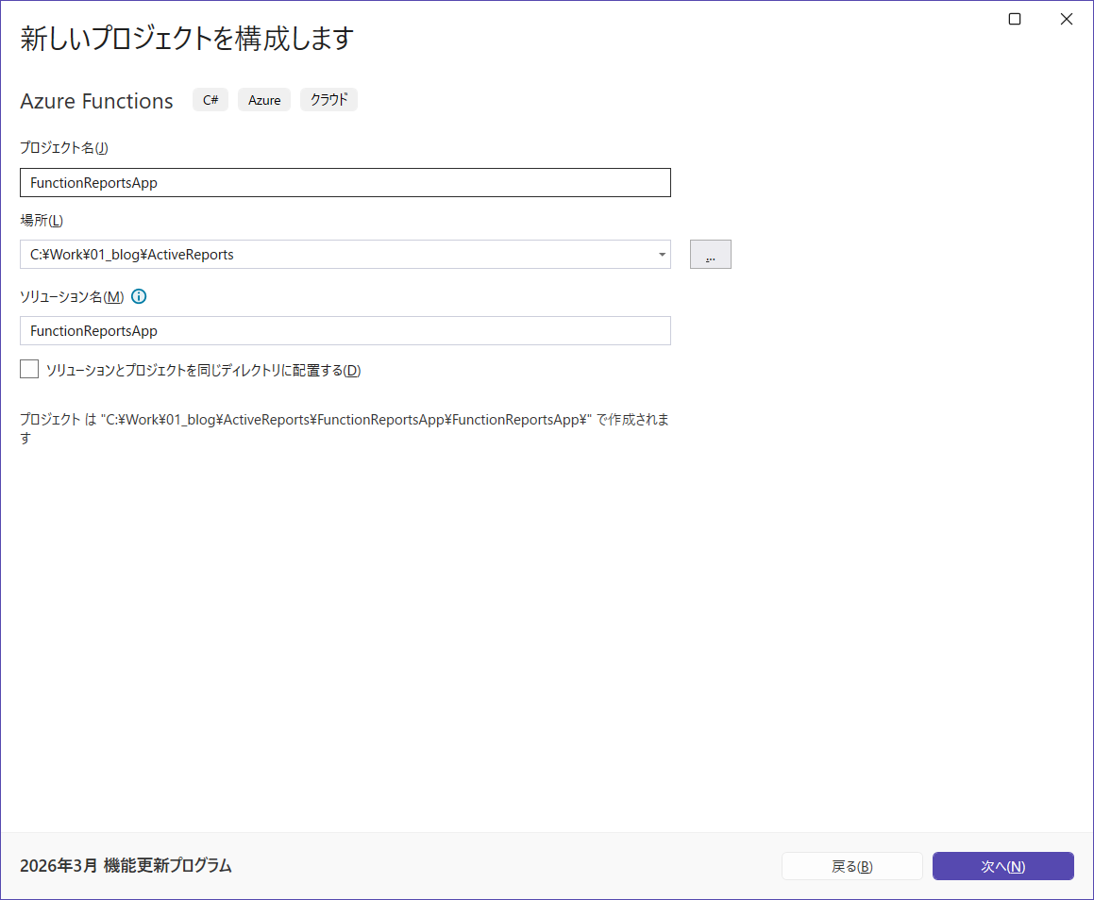Screen dimensions: 1094x900
Task: Edit the solution name text field
Action: [x=345, y=331]
